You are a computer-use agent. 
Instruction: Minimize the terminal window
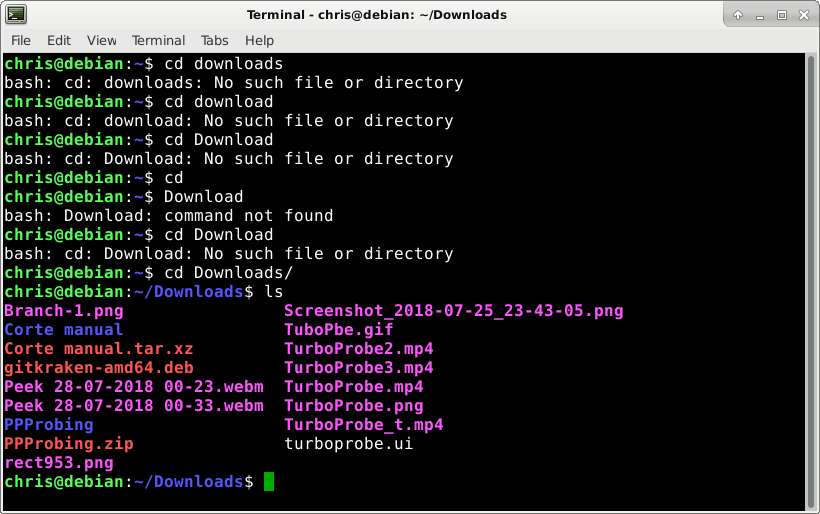click(x=760, y=16)
